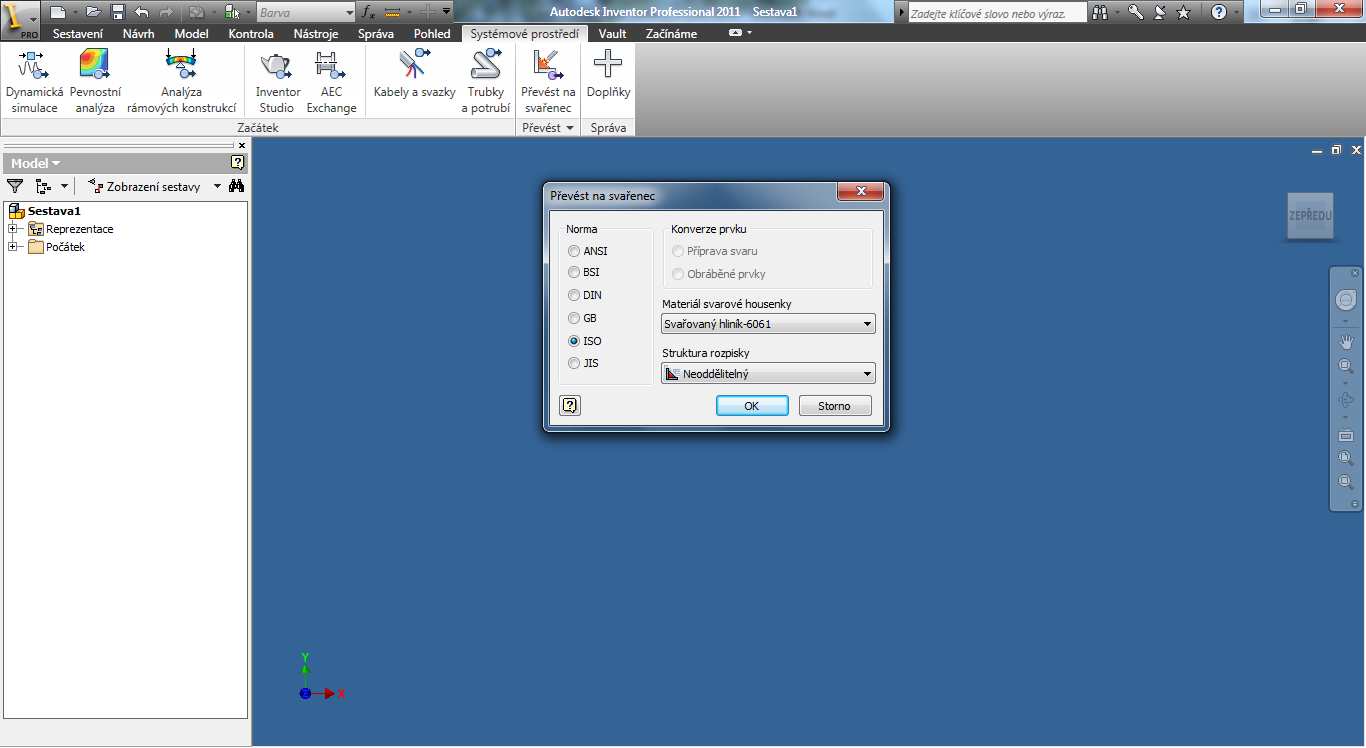The height and width of the screenshot is (748, 1366).
Task: Open favorites star icon
Action: [x=1184, y=12]
